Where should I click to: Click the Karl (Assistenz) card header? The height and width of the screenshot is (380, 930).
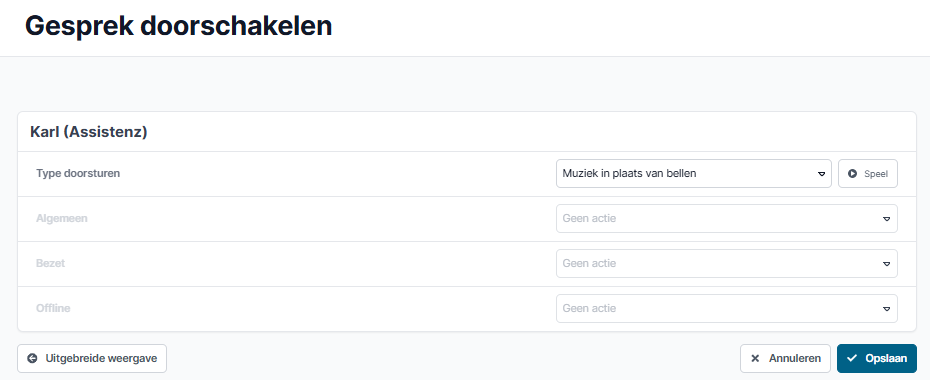88,132
